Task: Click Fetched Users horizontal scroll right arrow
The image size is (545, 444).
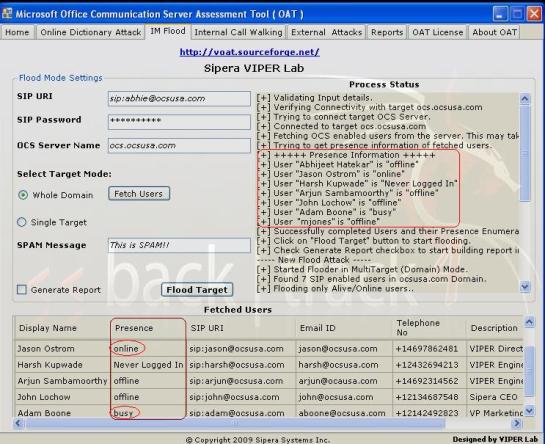Action: pyautogui.click(x=517, y=423)
